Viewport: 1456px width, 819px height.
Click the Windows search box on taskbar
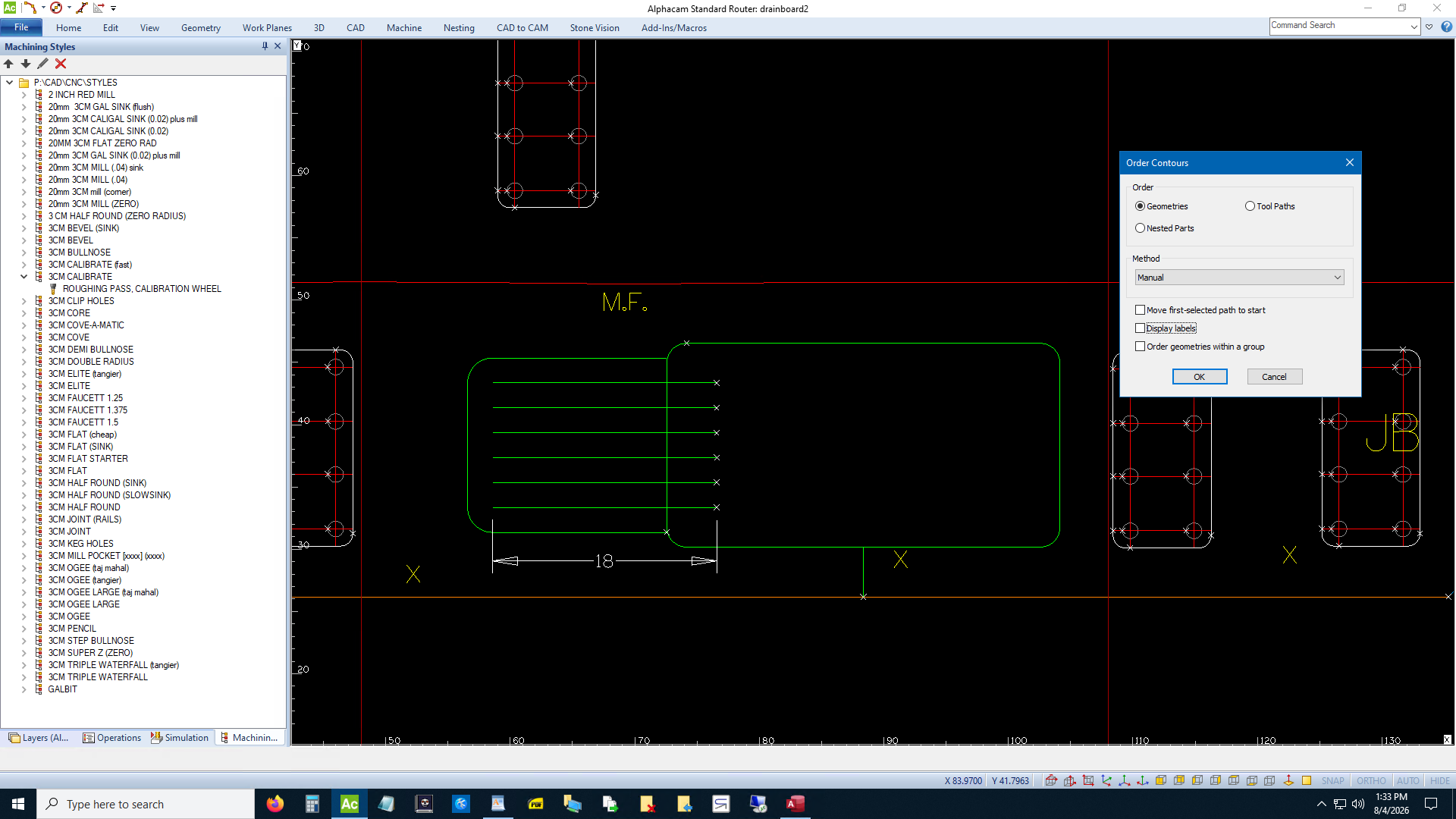point(146,804)
